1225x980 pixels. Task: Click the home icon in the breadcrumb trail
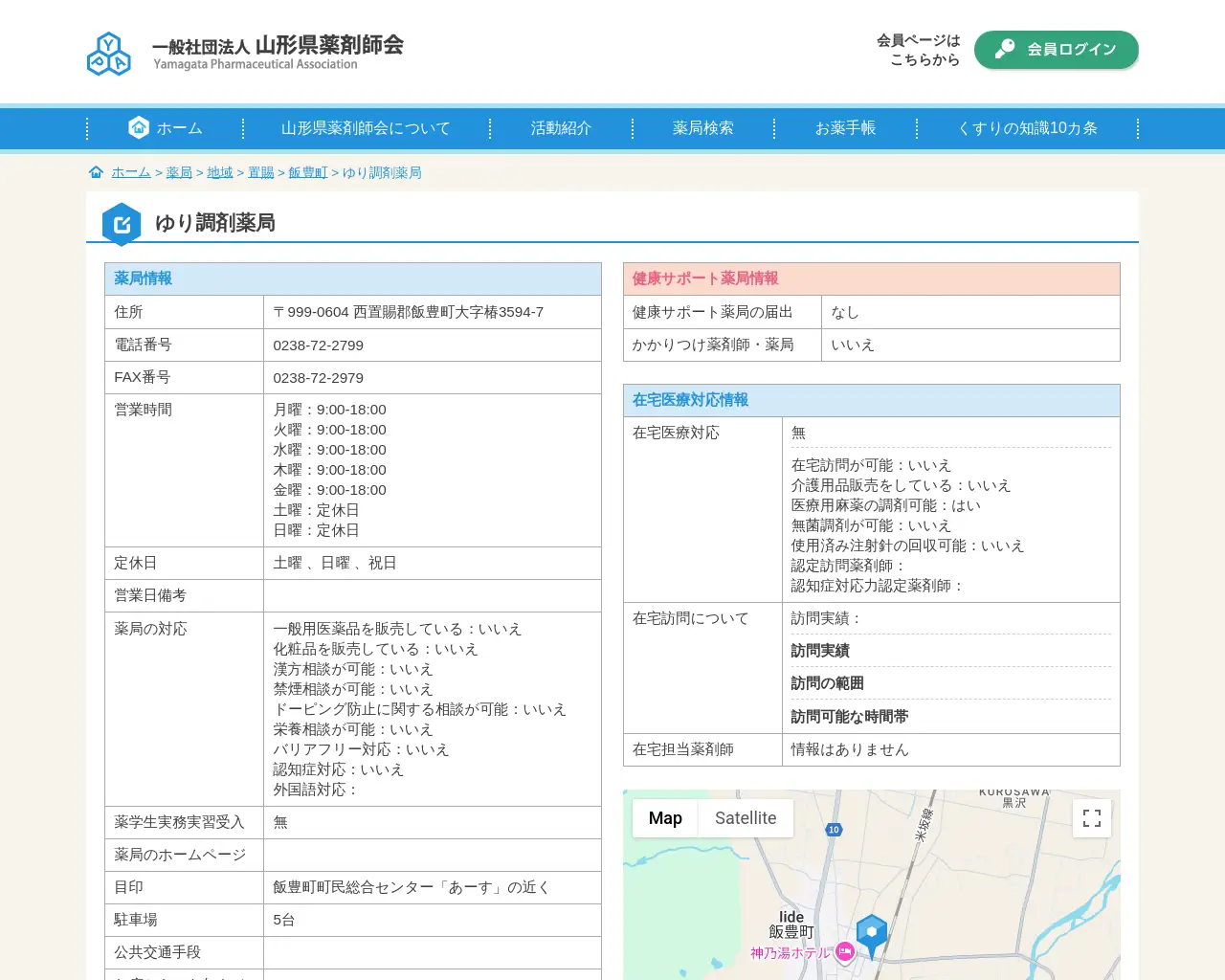[x=96, y=171]
